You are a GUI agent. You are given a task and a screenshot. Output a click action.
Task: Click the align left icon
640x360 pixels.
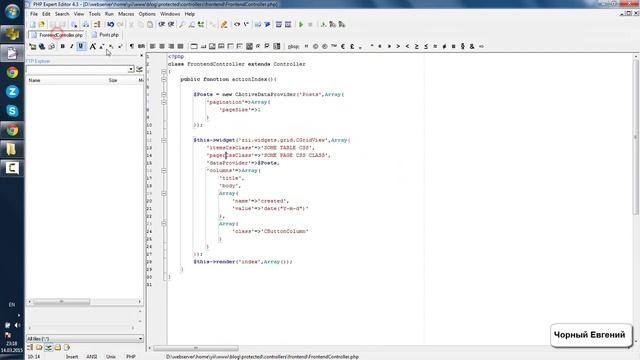tap(152, 47)
